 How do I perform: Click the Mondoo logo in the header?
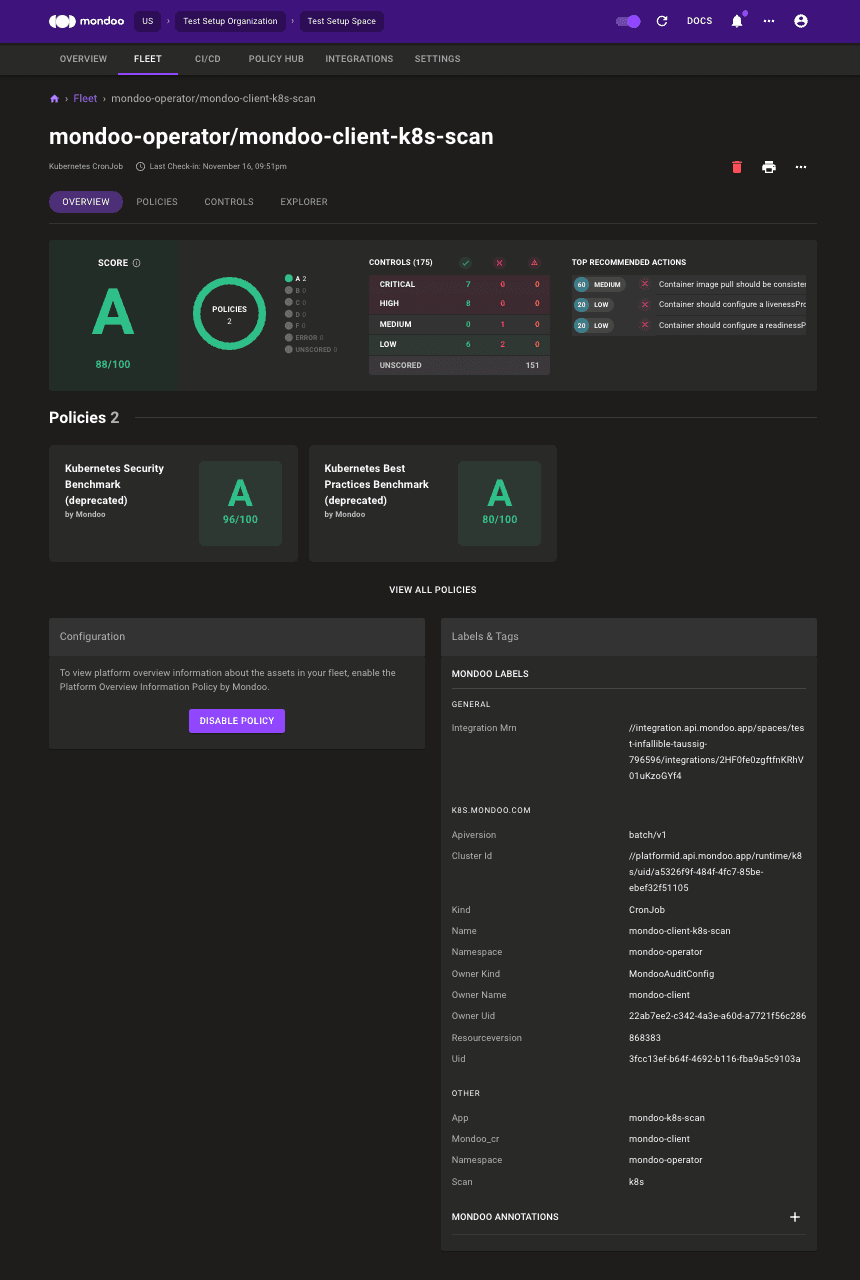86,21
